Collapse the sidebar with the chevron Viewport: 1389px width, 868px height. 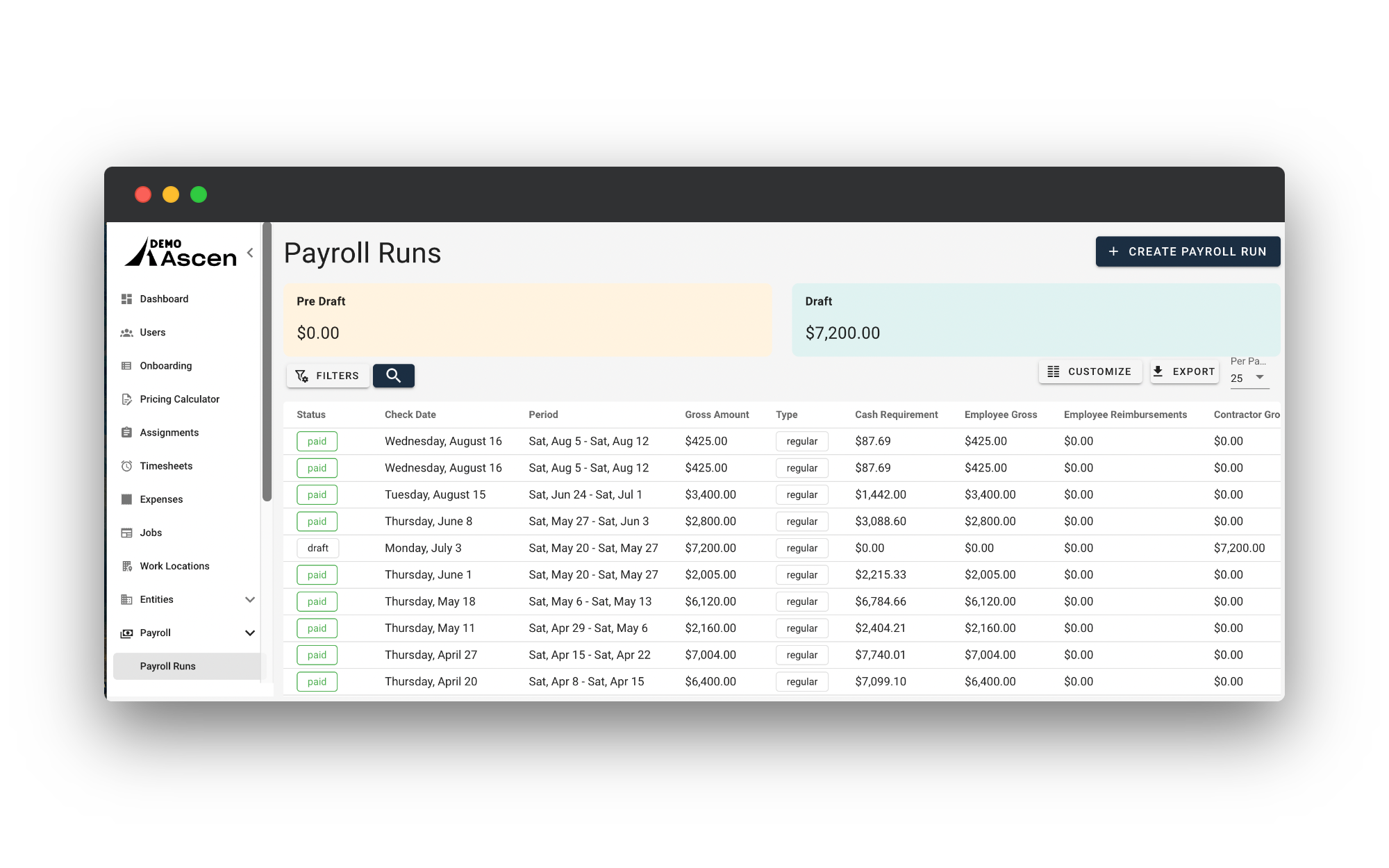pos(250,253)
